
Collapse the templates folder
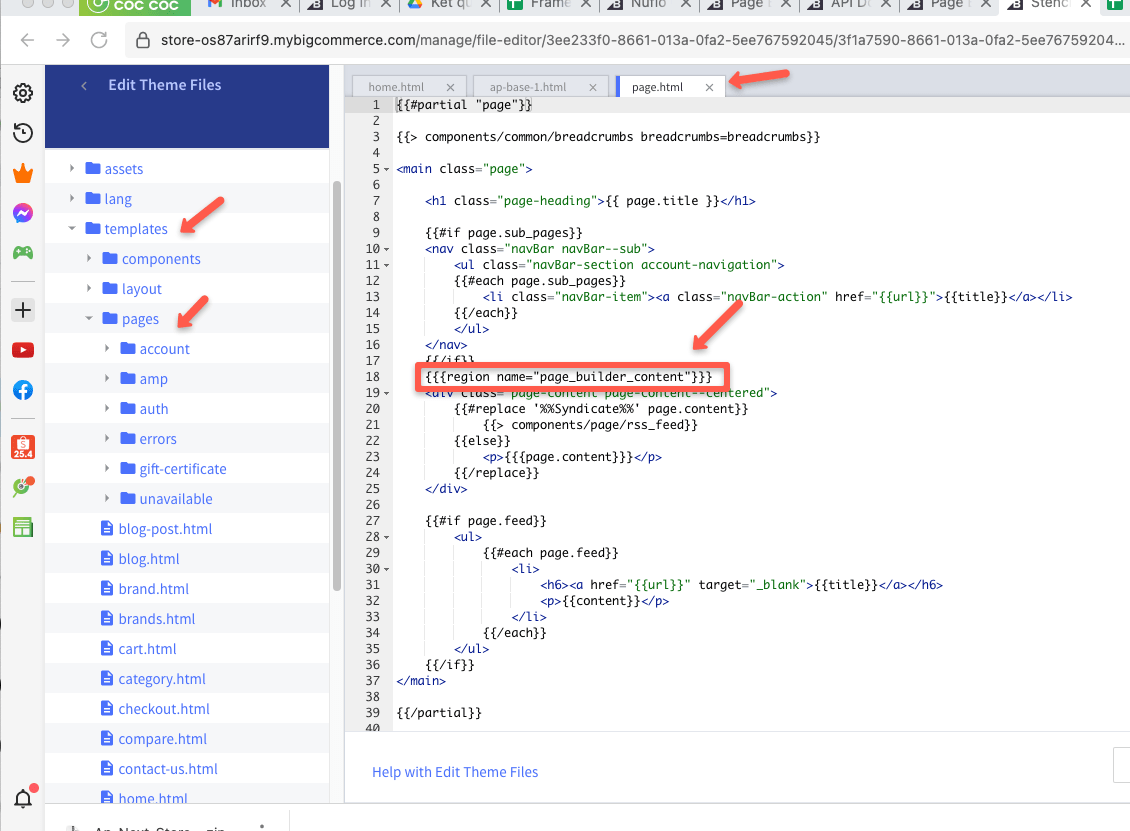(x=72, y=228)
